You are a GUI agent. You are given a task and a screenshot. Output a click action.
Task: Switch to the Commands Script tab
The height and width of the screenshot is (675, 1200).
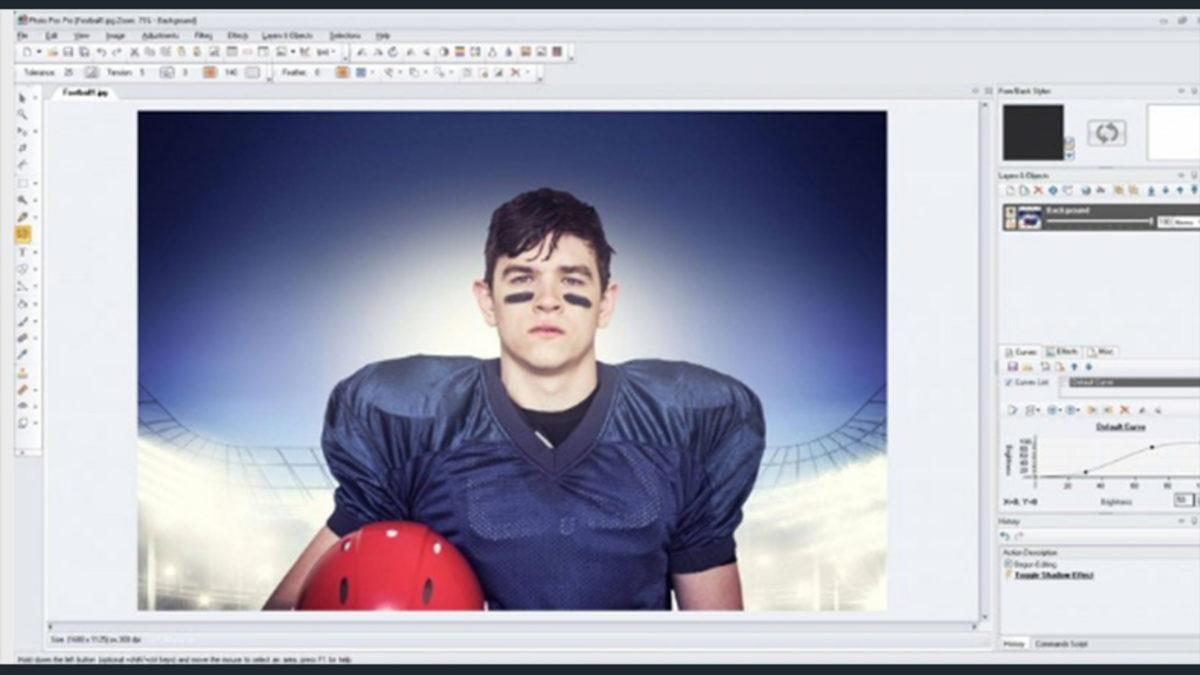point(1061,643)
